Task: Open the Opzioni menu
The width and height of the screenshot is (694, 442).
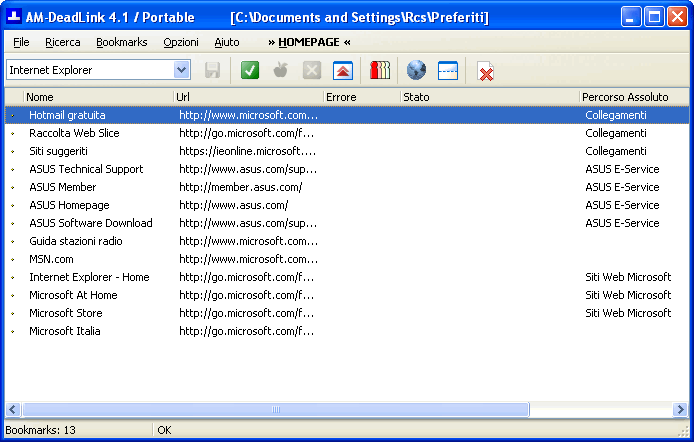Action: 181,42
